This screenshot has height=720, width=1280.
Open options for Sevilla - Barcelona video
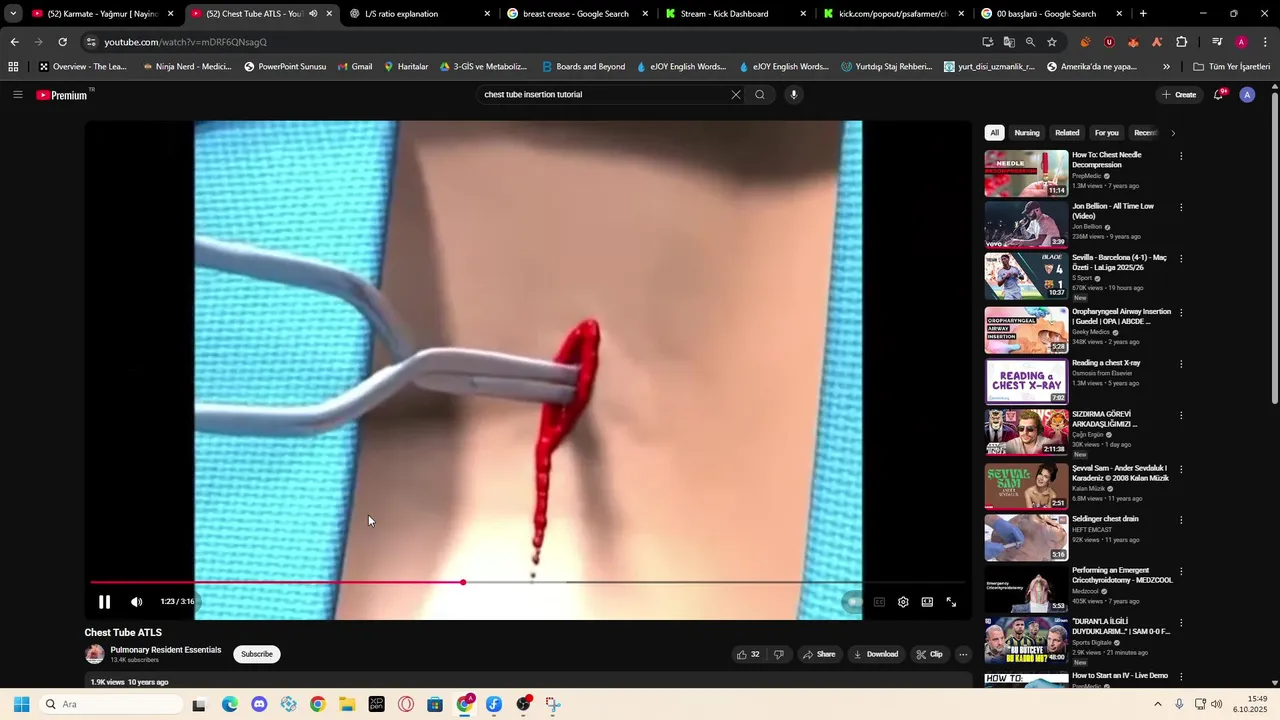coord(1181,259)
